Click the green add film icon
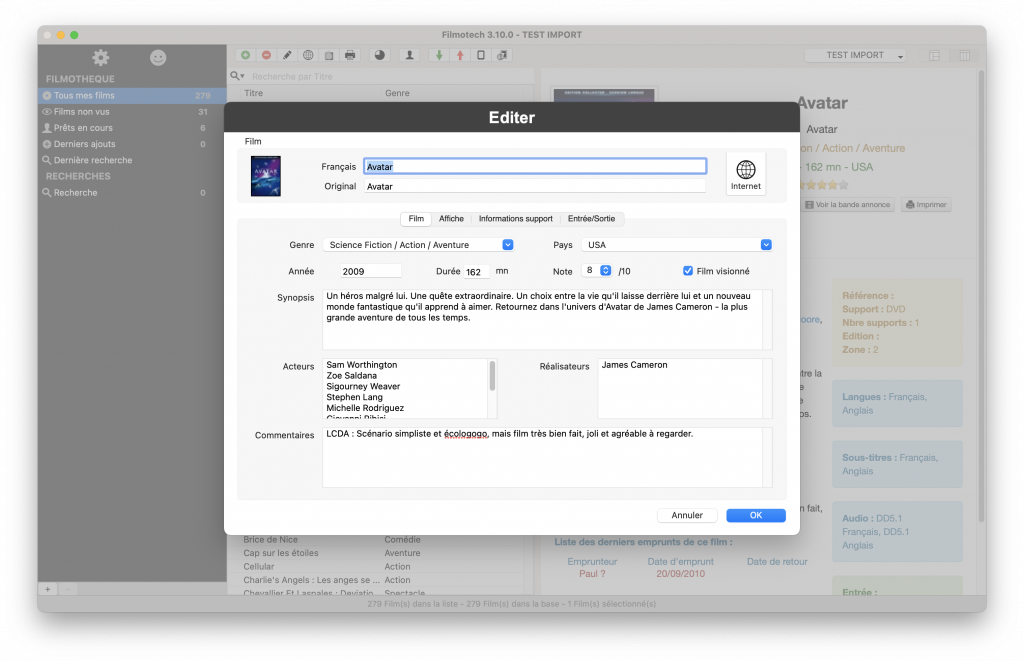 point(246,55)
